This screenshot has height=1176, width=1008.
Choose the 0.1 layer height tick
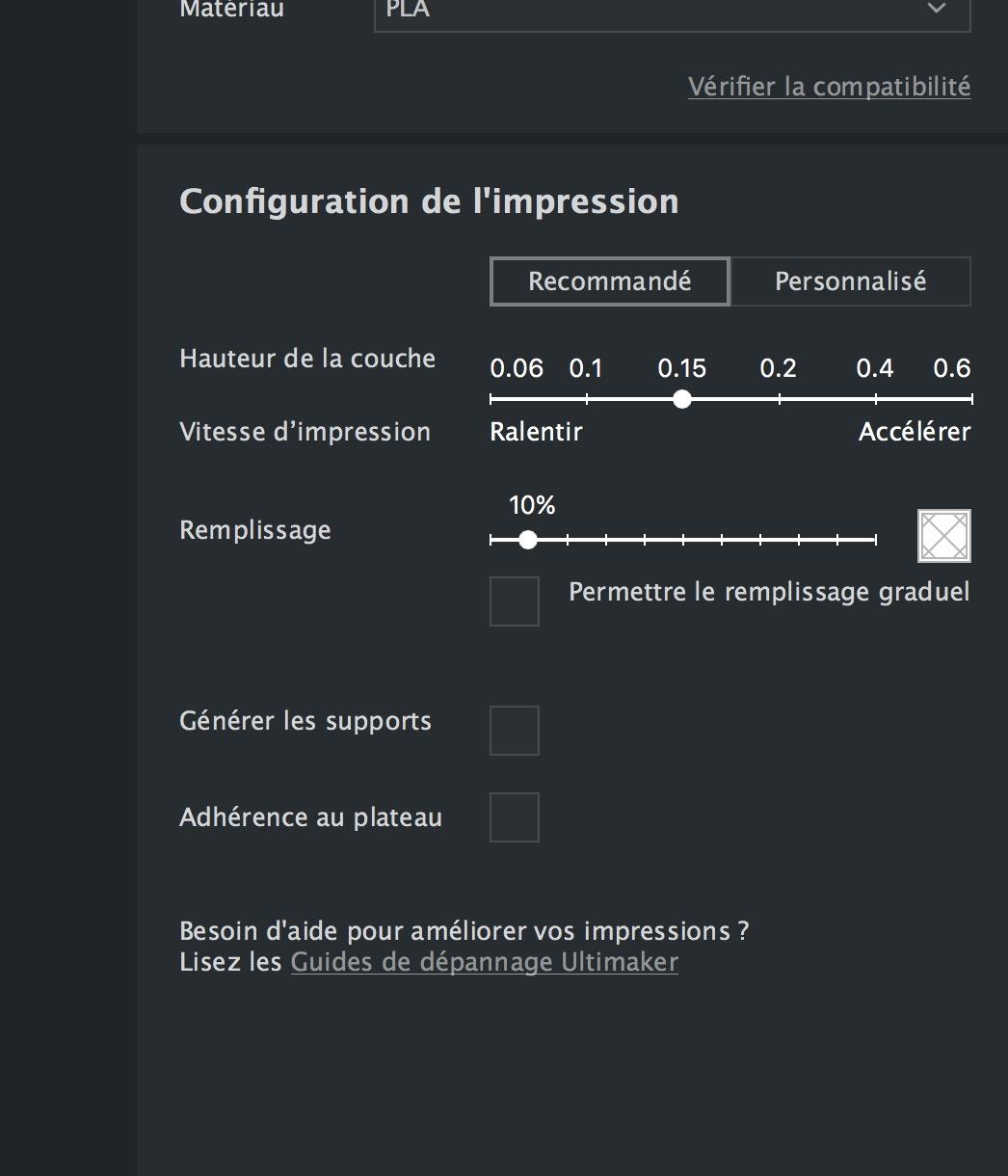[x=586, y=399]
